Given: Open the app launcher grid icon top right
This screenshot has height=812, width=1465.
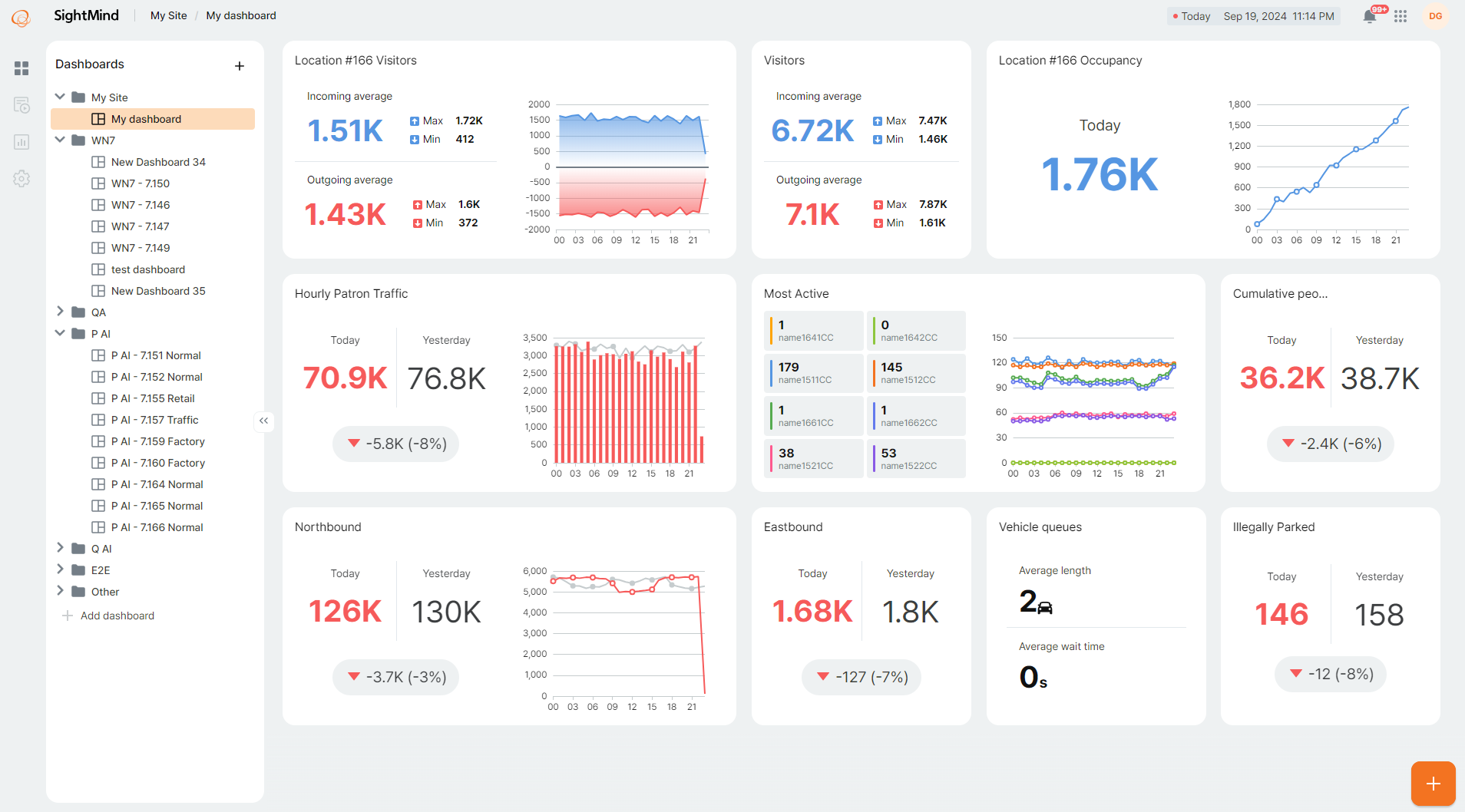Looking at the screenshot, I should pos(1401,16).
